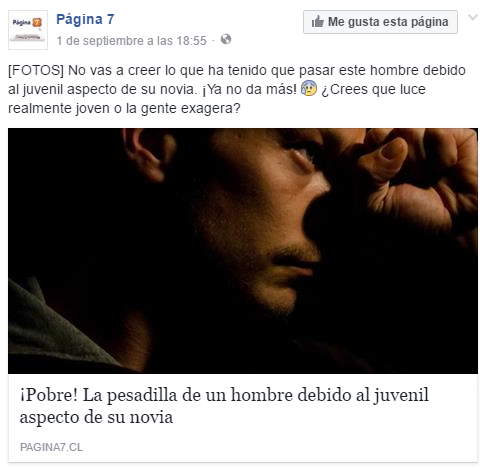Expand the post options chevron
This screenshot has width=487, height=468.
click(x=473, y=17)
